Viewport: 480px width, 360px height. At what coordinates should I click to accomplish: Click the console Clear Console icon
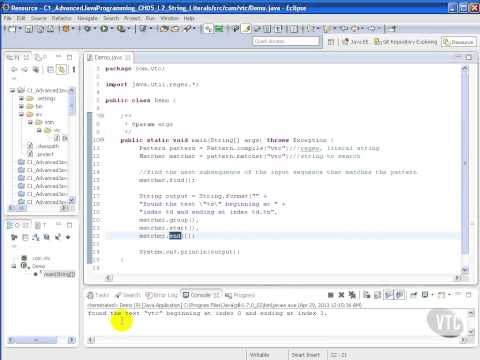click(x=367, y=295)
